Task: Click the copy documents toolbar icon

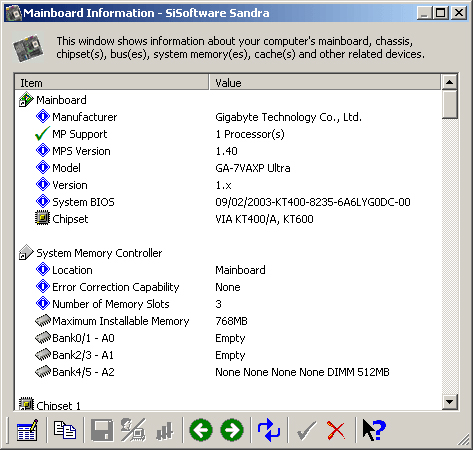Action: click(x=65, y=430)
